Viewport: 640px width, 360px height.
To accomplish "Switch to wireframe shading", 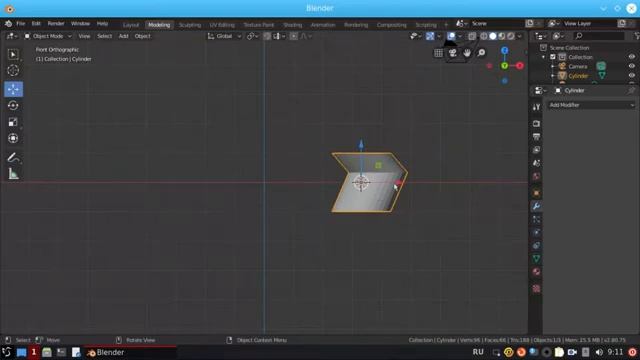I will (484, 36).
